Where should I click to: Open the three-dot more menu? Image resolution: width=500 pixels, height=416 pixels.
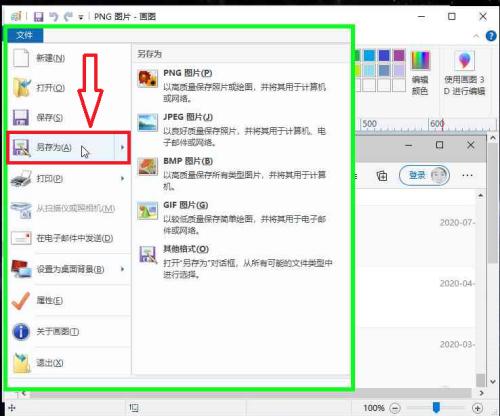coord(467,175)
